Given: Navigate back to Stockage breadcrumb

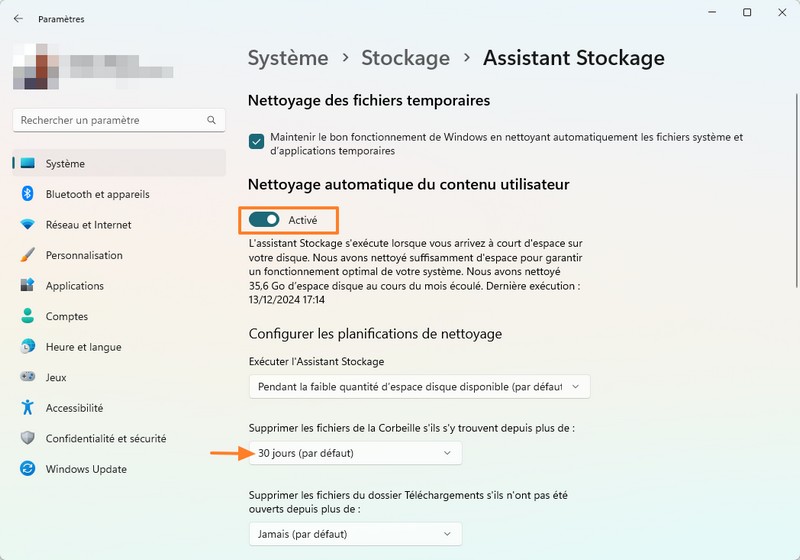Looking at the screenshot, I should click(x=405, y=58).
